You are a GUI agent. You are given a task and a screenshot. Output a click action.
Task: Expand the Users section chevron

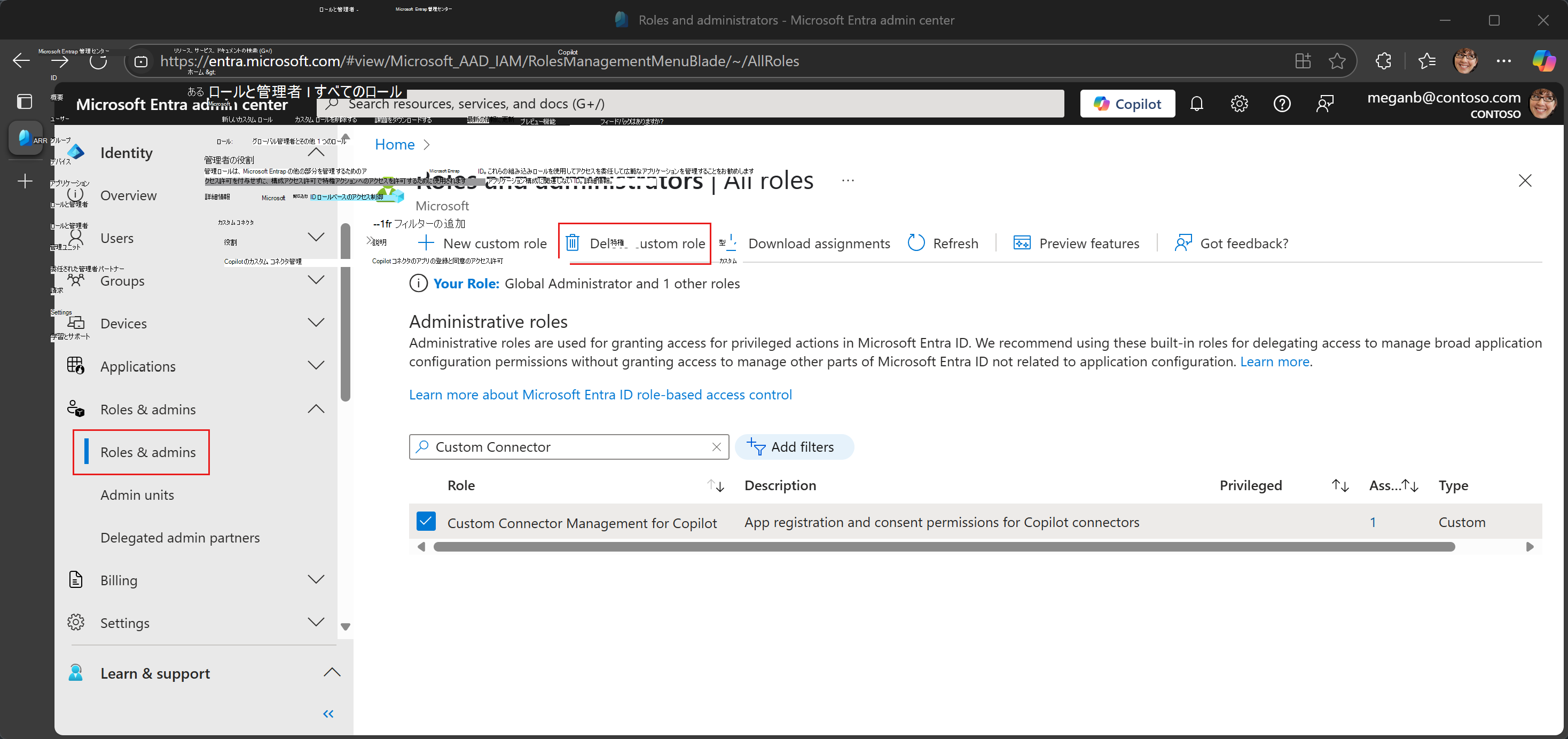click(316, 238)
